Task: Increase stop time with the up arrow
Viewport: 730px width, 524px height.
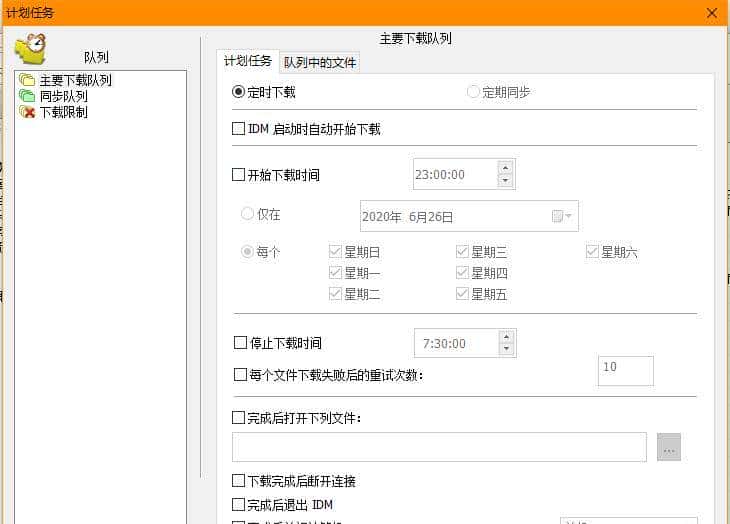Action: [x=507, y=336]
